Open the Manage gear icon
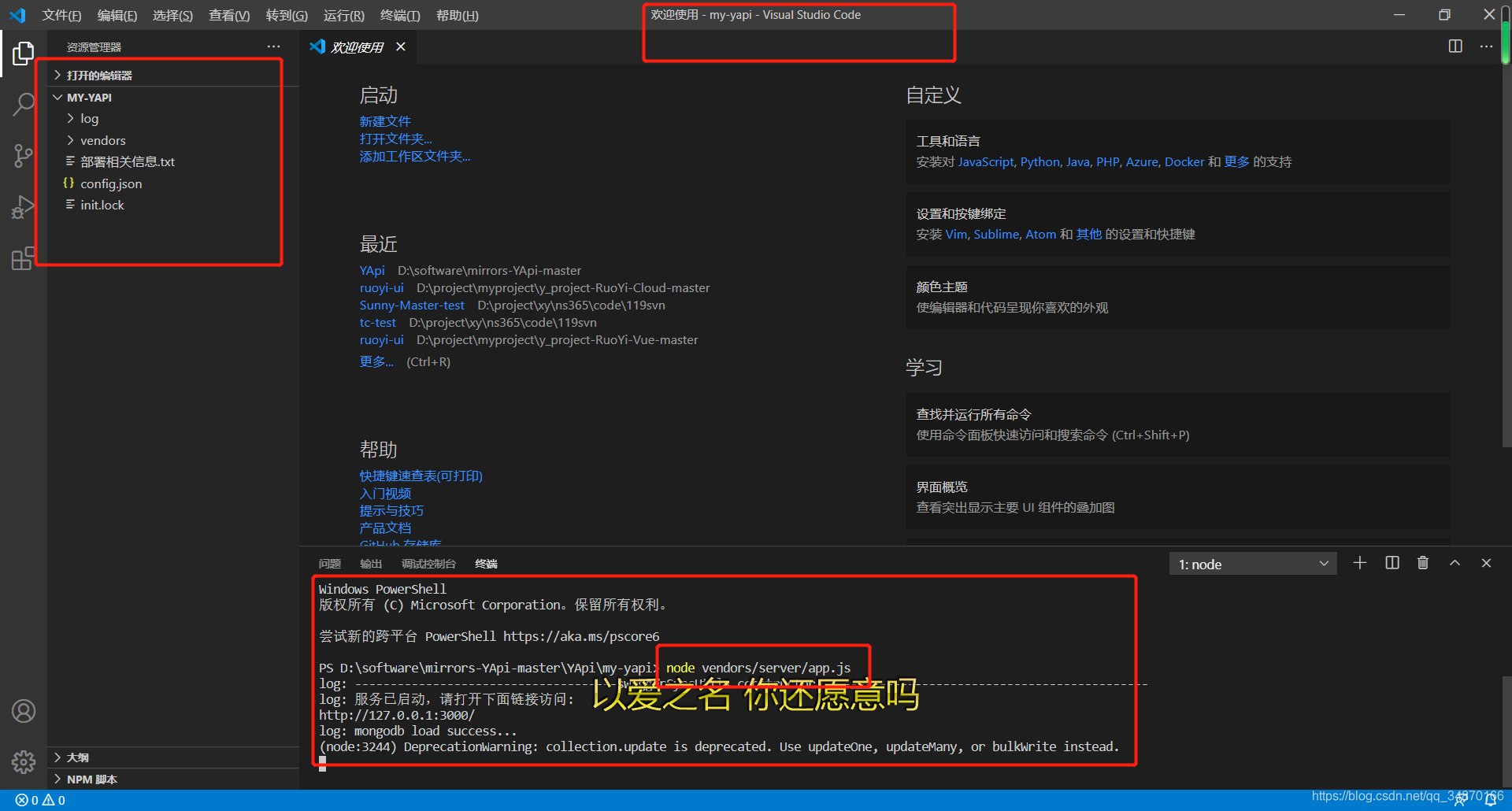 point(24,762)
